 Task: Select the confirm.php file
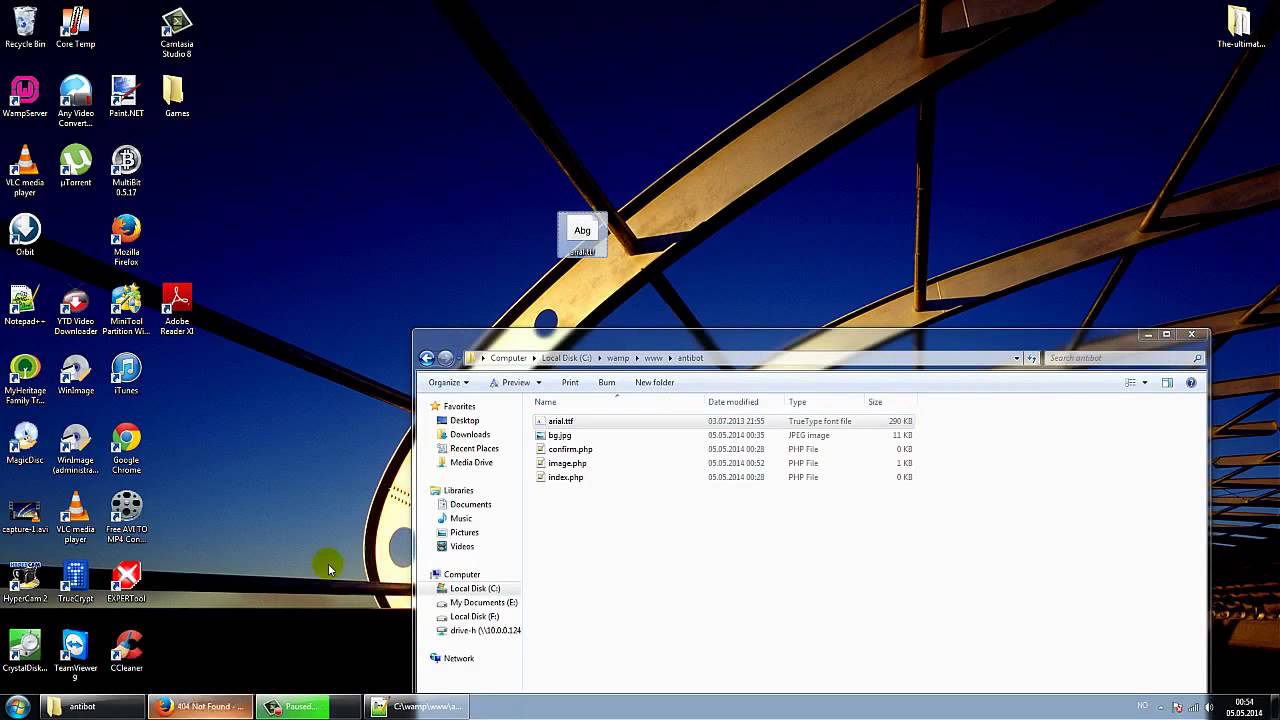pos(570,449)
